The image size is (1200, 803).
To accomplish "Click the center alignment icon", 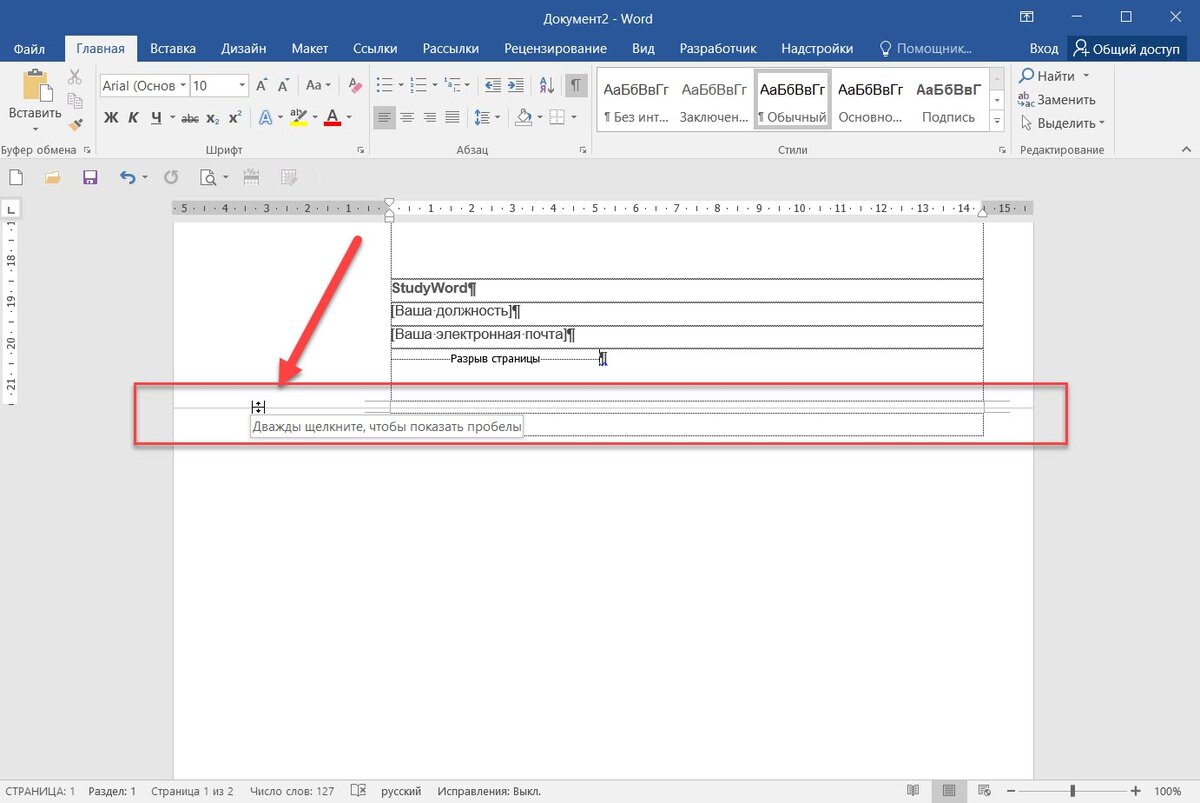I will [x=407, y=118].
